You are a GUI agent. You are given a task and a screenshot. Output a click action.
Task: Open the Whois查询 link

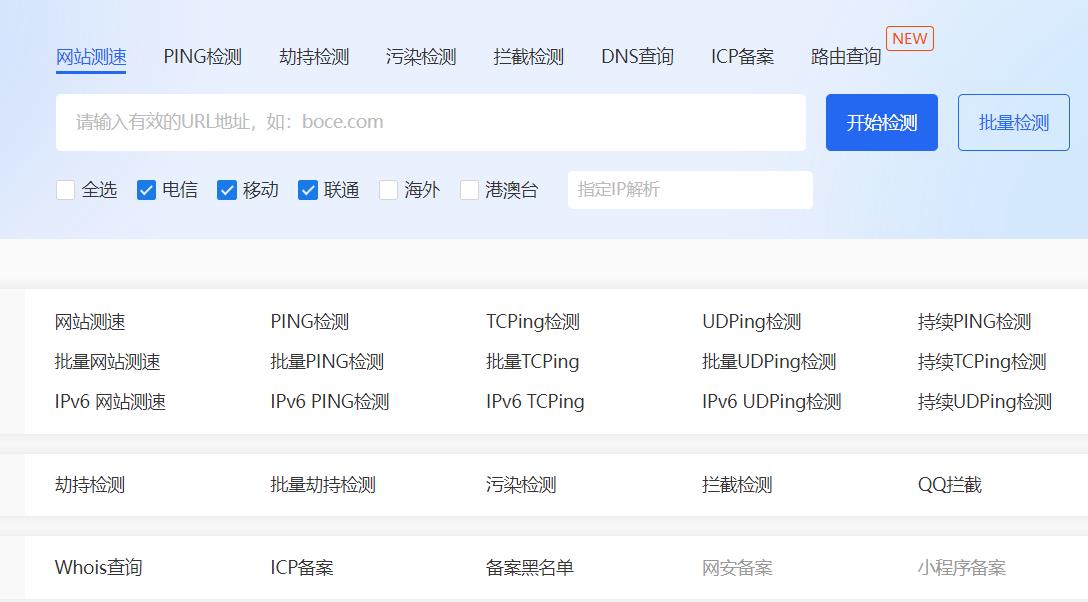click(98, 568)
